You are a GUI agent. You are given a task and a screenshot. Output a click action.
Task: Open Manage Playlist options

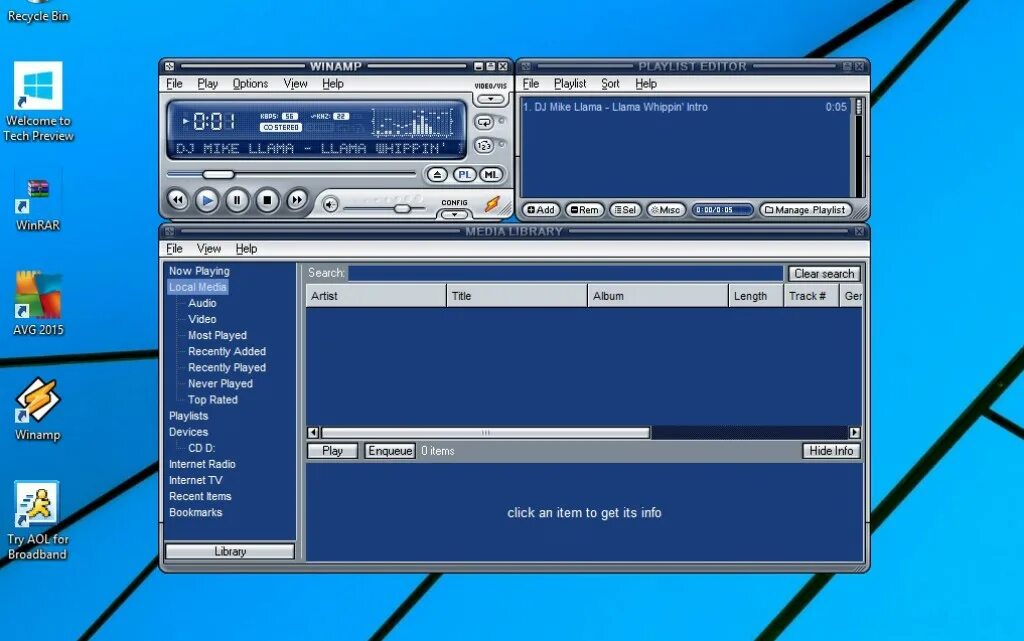805,210
